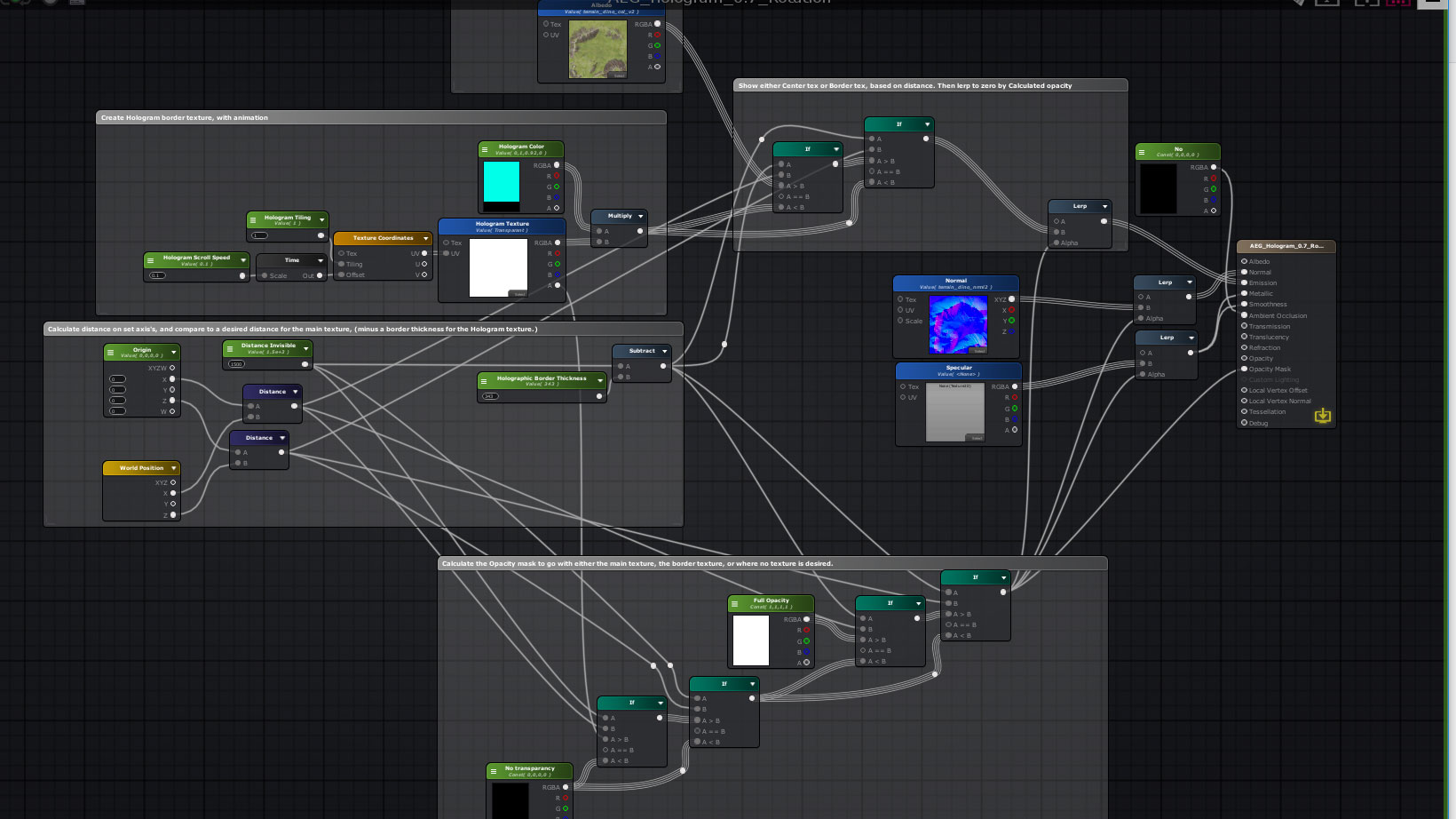The image size is (1456, 819).
Task: Expand Hologram Tiling node dropdown arrow
Action: (x=321, y=219)
